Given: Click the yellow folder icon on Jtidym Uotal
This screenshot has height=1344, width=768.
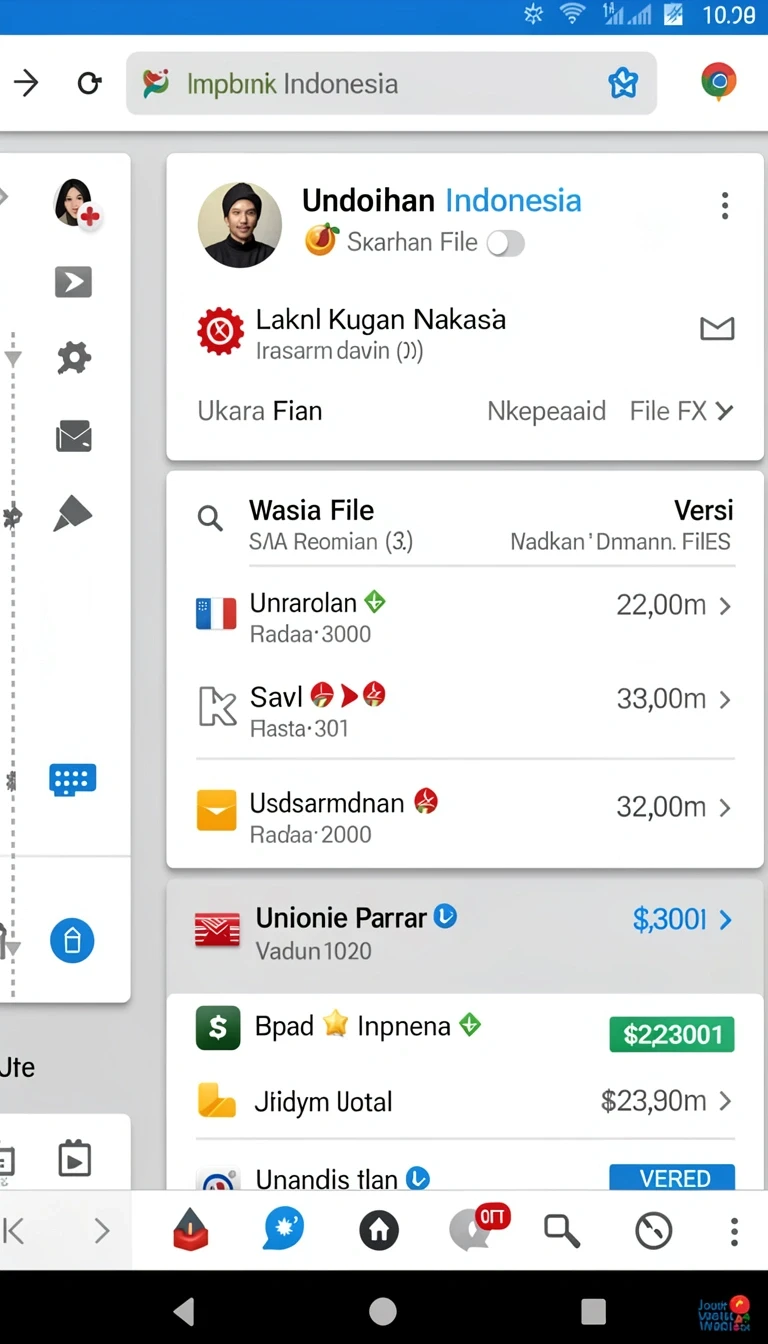Looking at the screenshot, I should pyautogui.click(x=217, y=1100).
